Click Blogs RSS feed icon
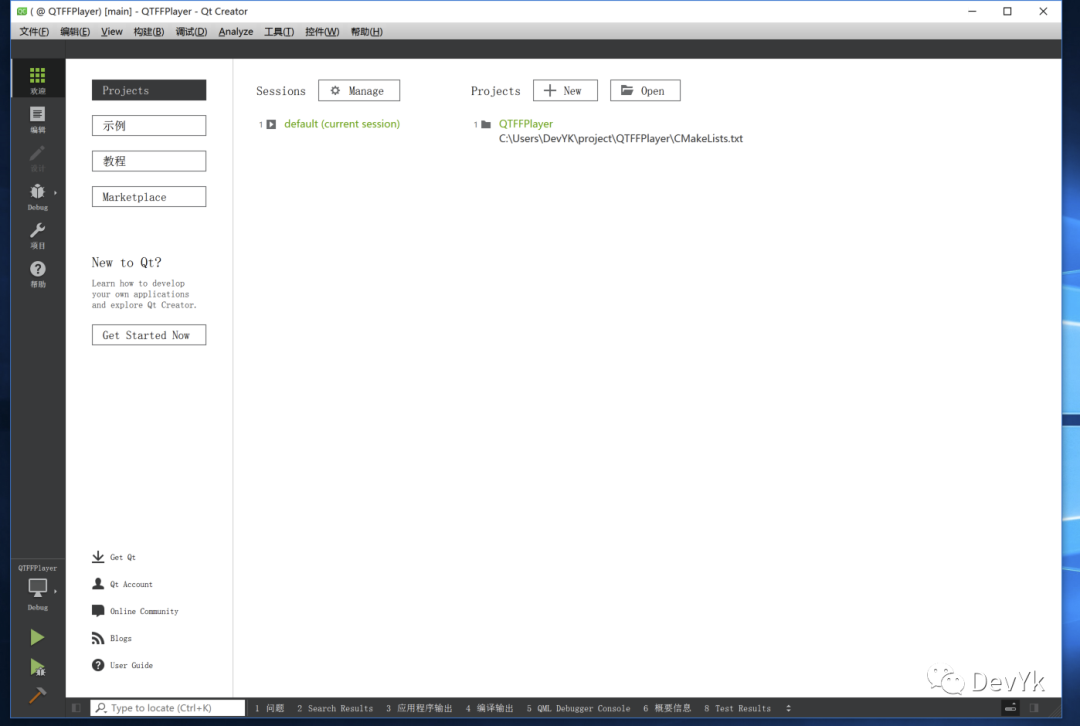The image size is (1080, 726). coord(98,638)
